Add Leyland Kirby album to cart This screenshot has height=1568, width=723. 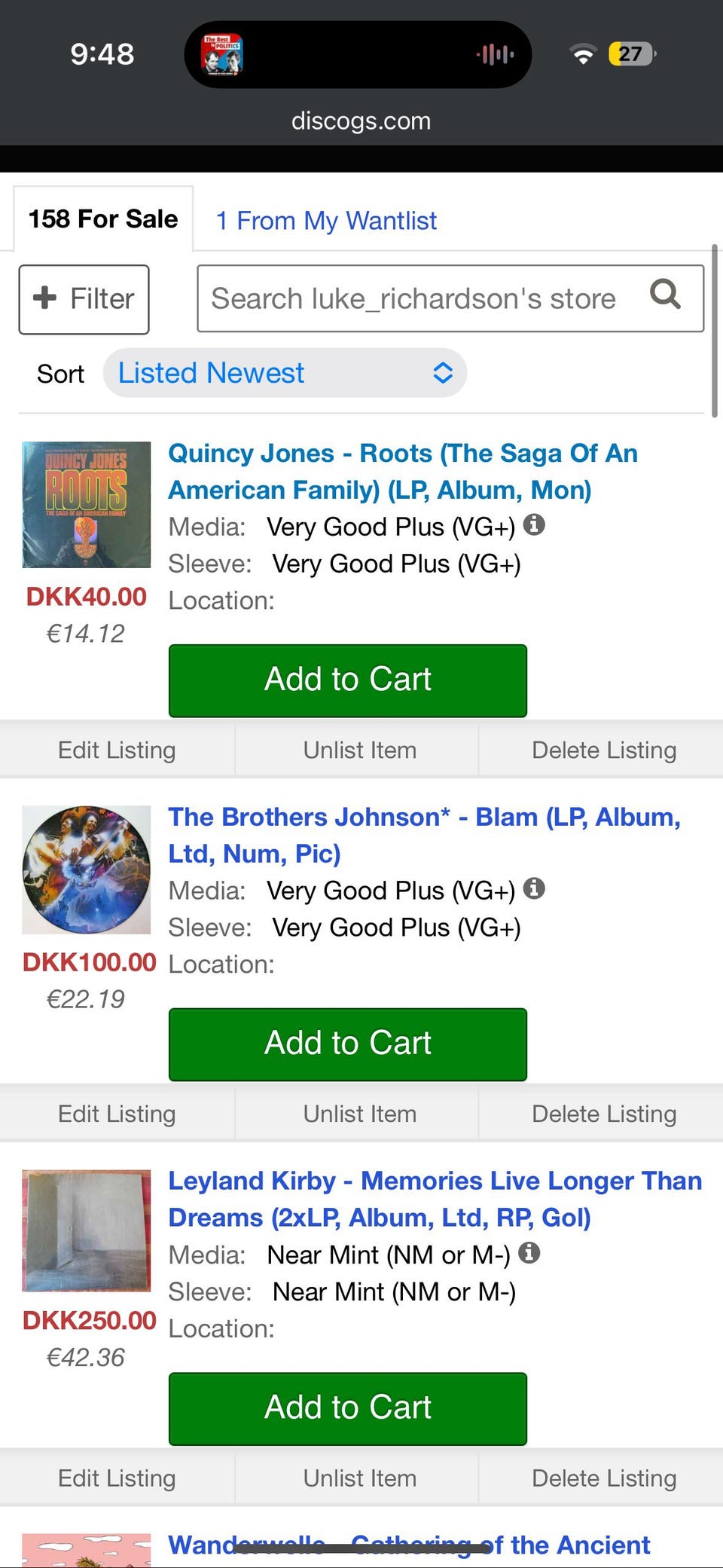click(347, 1408)
